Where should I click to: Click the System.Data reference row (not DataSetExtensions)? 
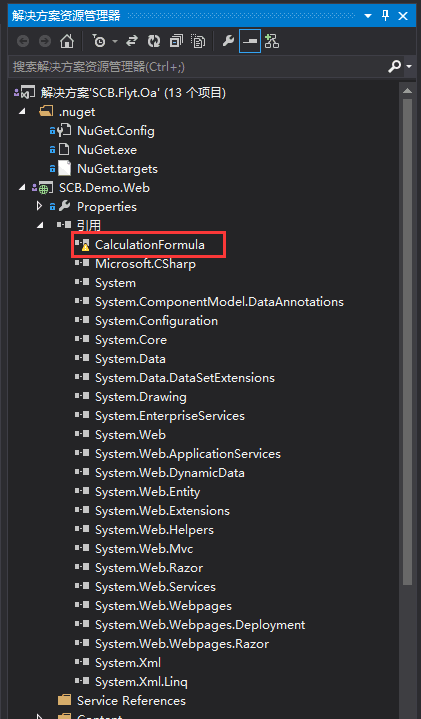click(x=131, y=359)
